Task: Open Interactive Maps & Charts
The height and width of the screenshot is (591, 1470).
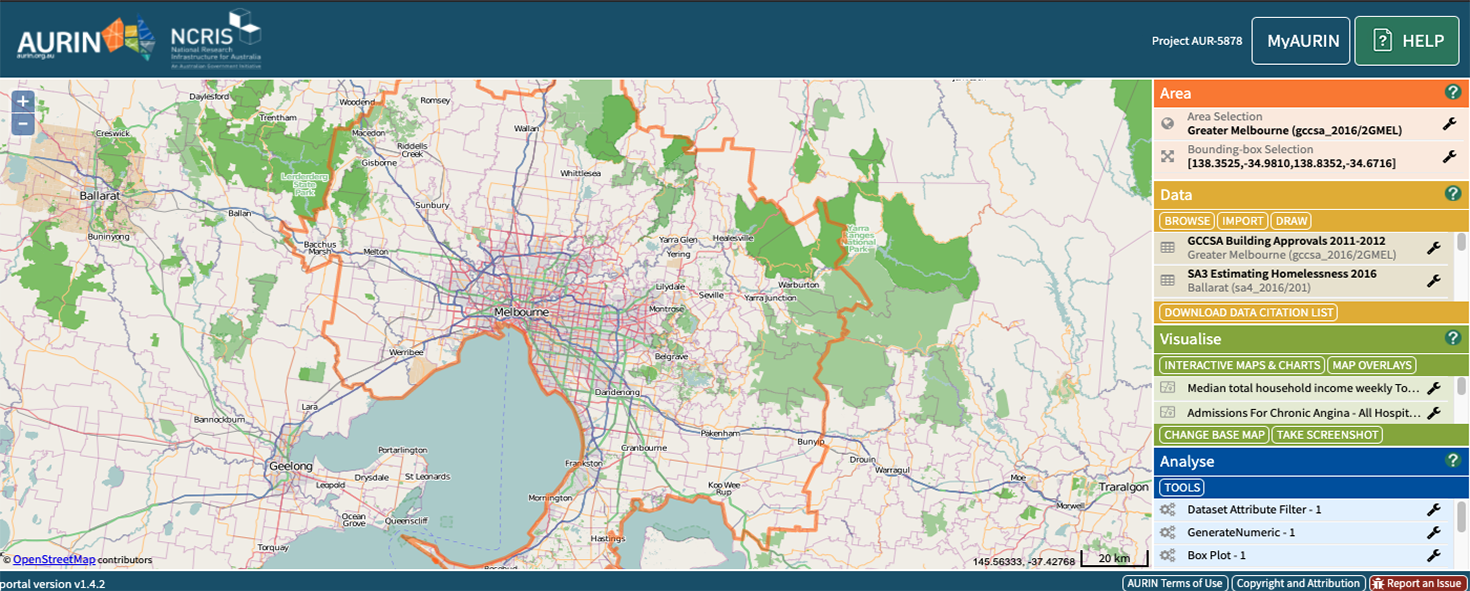Action: (1242, 365)
